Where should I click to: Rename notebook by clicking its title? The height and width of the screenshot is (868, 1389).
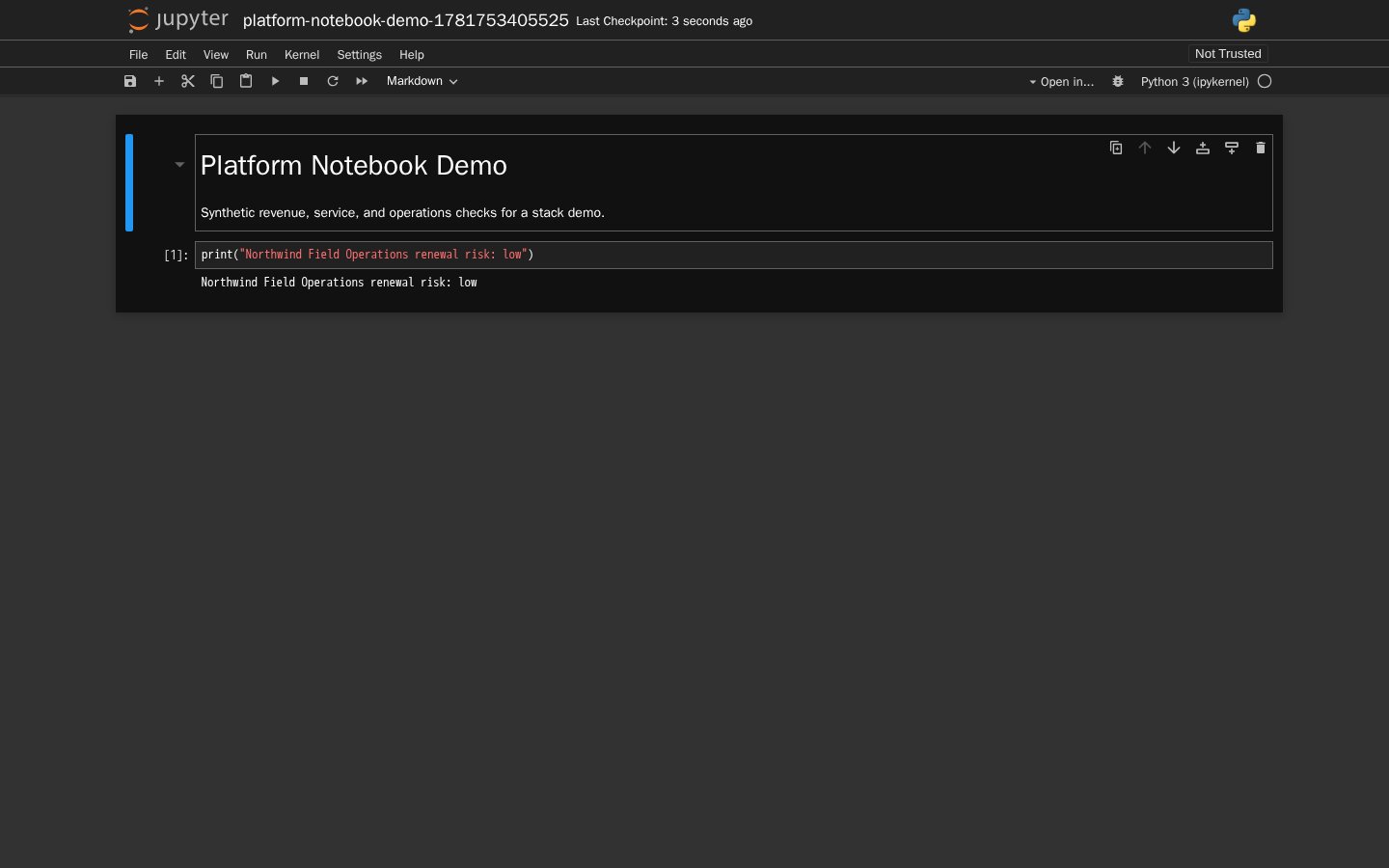click(406, 20)
